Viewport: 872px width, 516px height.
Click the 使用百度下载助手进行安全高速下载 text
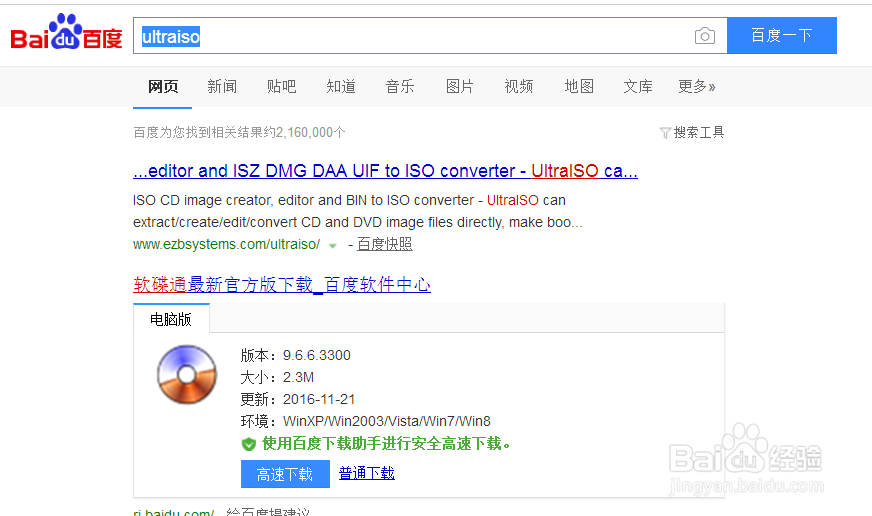click(386, 444)
